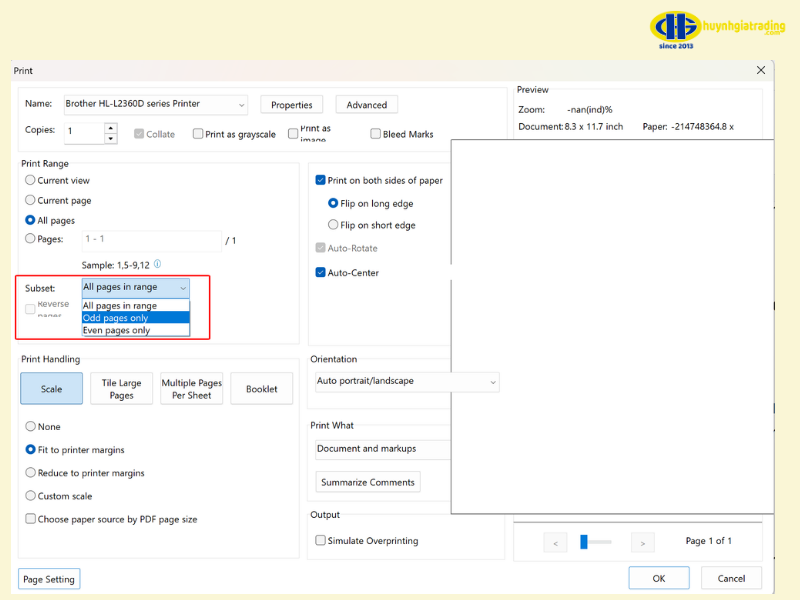Enable Print as grayscale checkbox
Screen dimensions: 800x600
(198, 134)
